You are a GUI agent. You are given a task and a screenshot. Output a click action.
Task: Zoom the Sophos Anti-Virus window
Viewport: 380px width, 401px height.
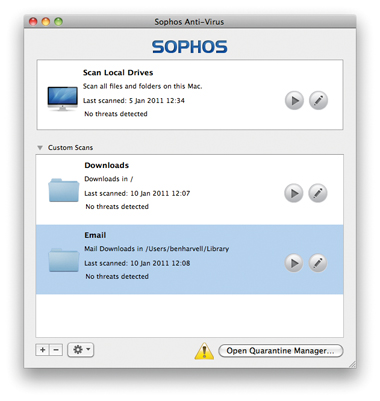(58, 22)
